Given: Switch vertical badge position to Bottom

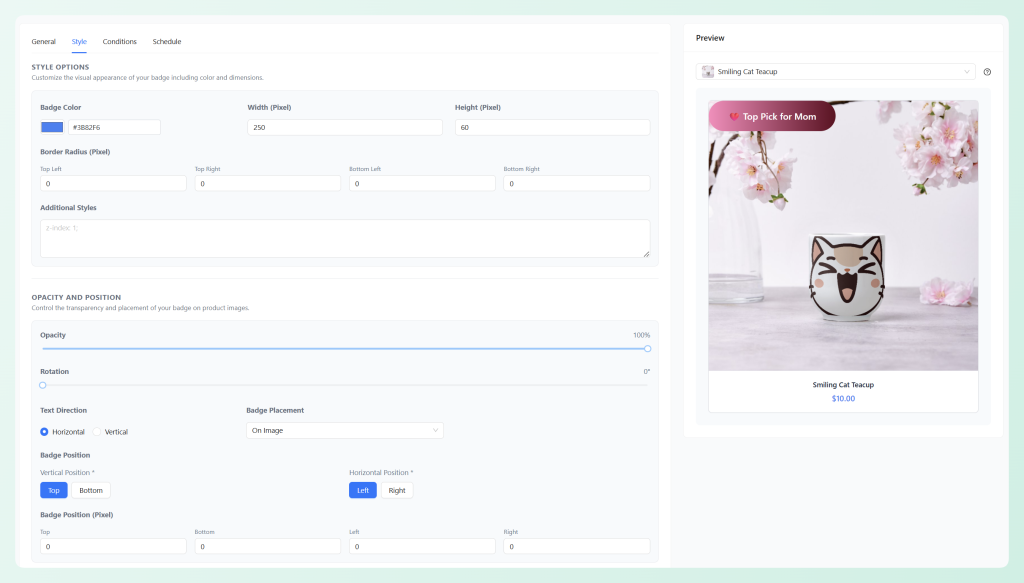Looking at the screenshot, I should click(91, 490).
